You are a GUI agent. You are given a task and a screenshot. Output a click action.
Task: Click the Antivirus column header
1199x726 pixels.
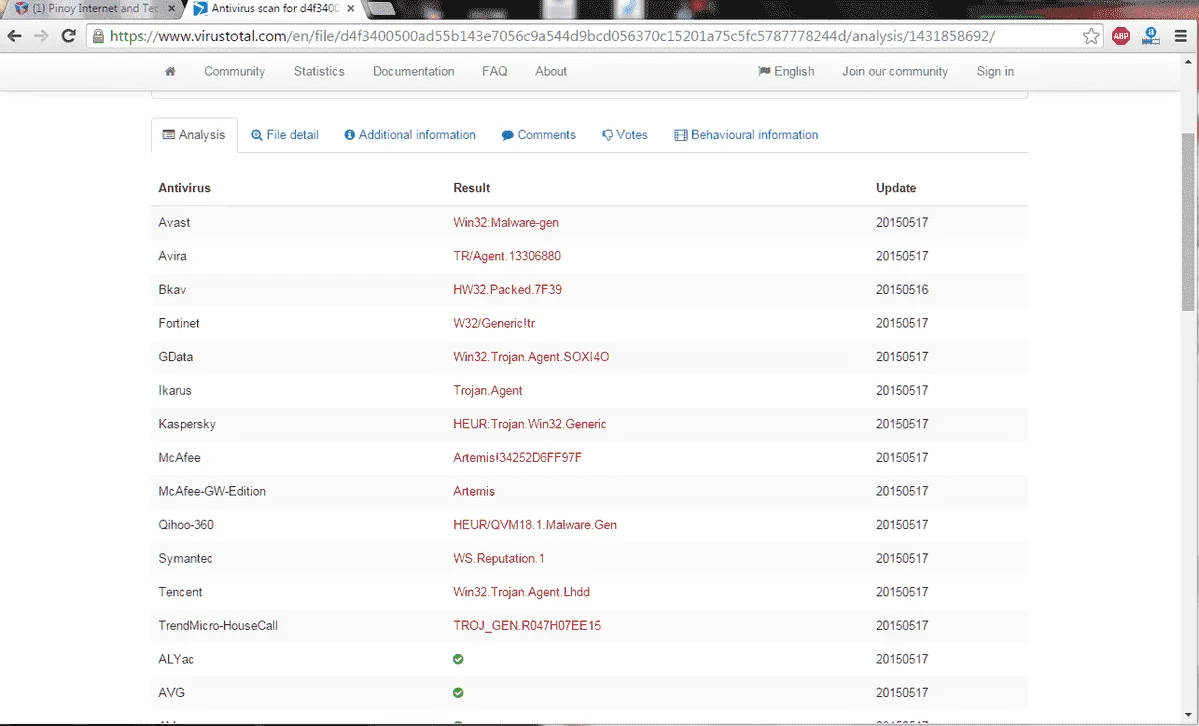point(184,188)
